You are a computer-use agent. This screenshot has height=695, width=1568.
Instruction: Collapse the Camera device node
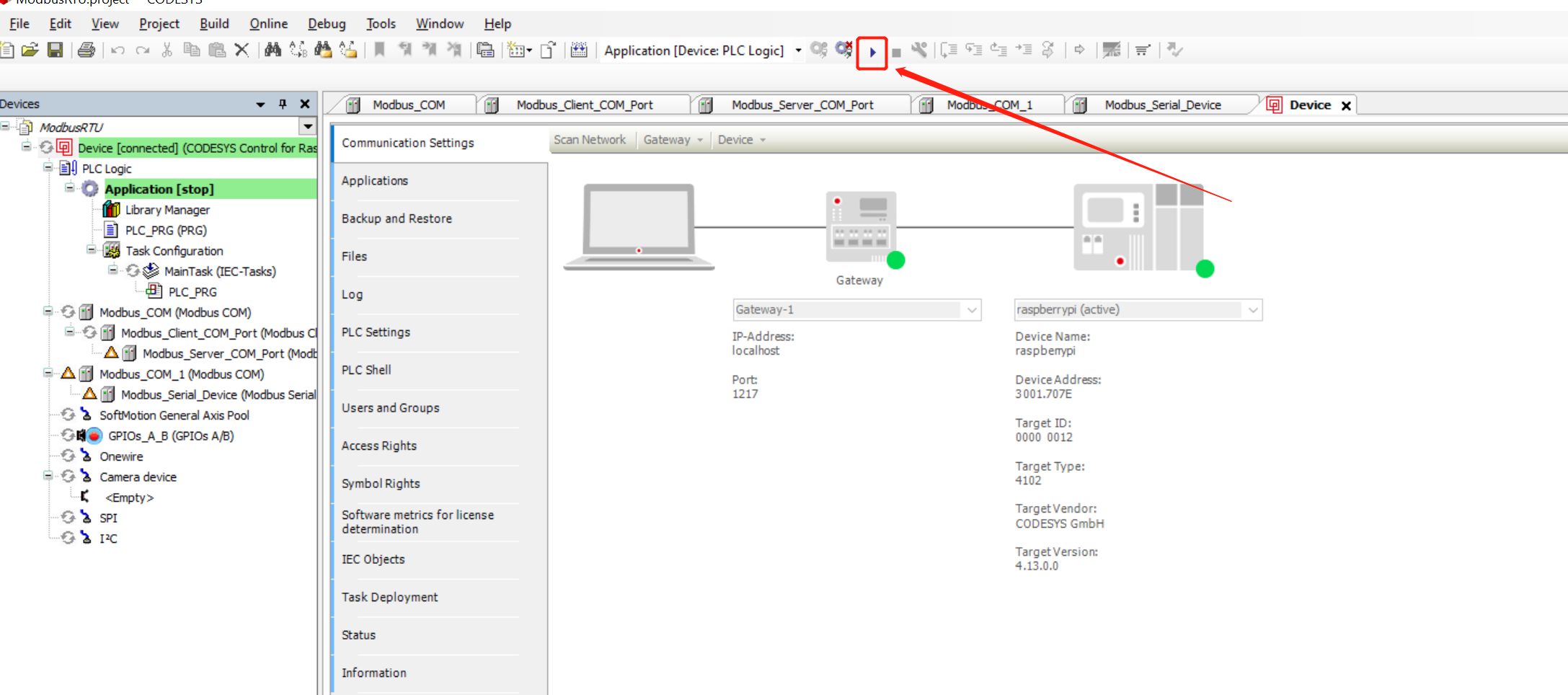48,476
